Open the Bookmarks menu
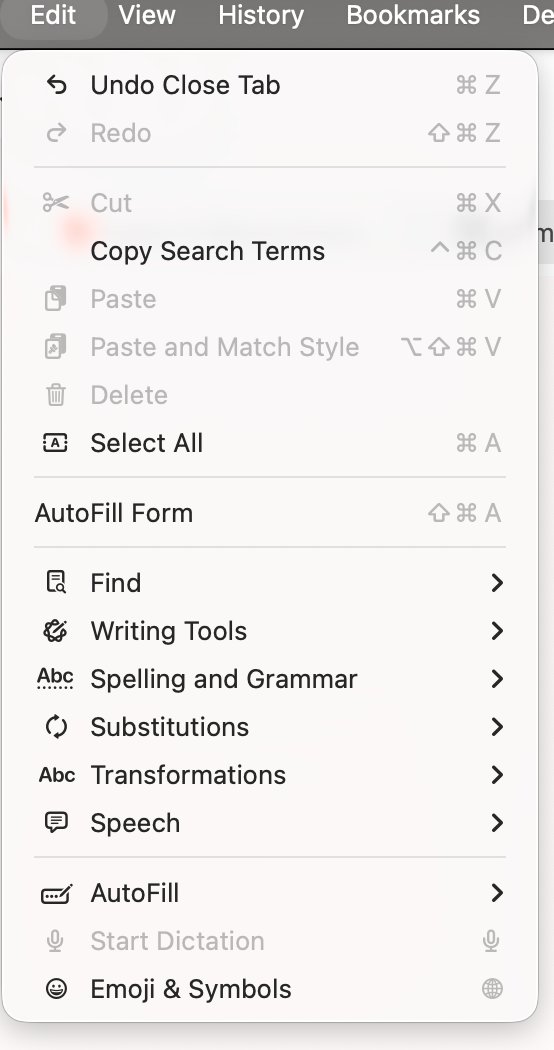Screen dimensions: 554x1050 413,15
